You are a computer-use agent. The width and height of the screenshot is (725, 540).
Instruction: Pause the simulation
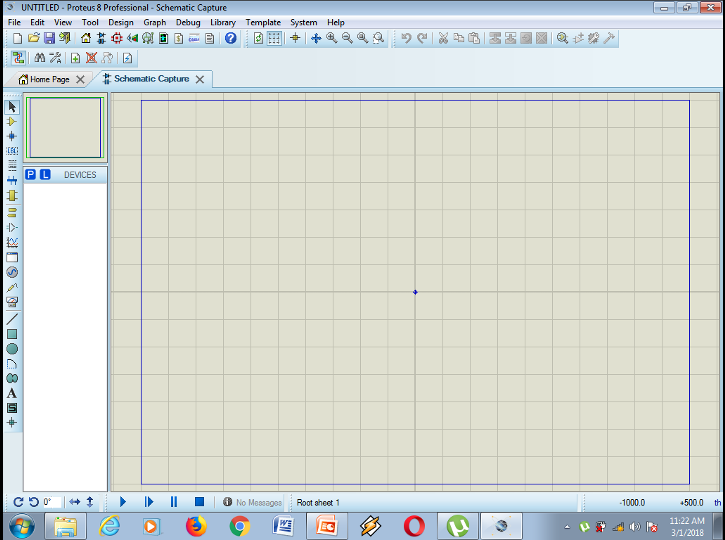(174, 502)
